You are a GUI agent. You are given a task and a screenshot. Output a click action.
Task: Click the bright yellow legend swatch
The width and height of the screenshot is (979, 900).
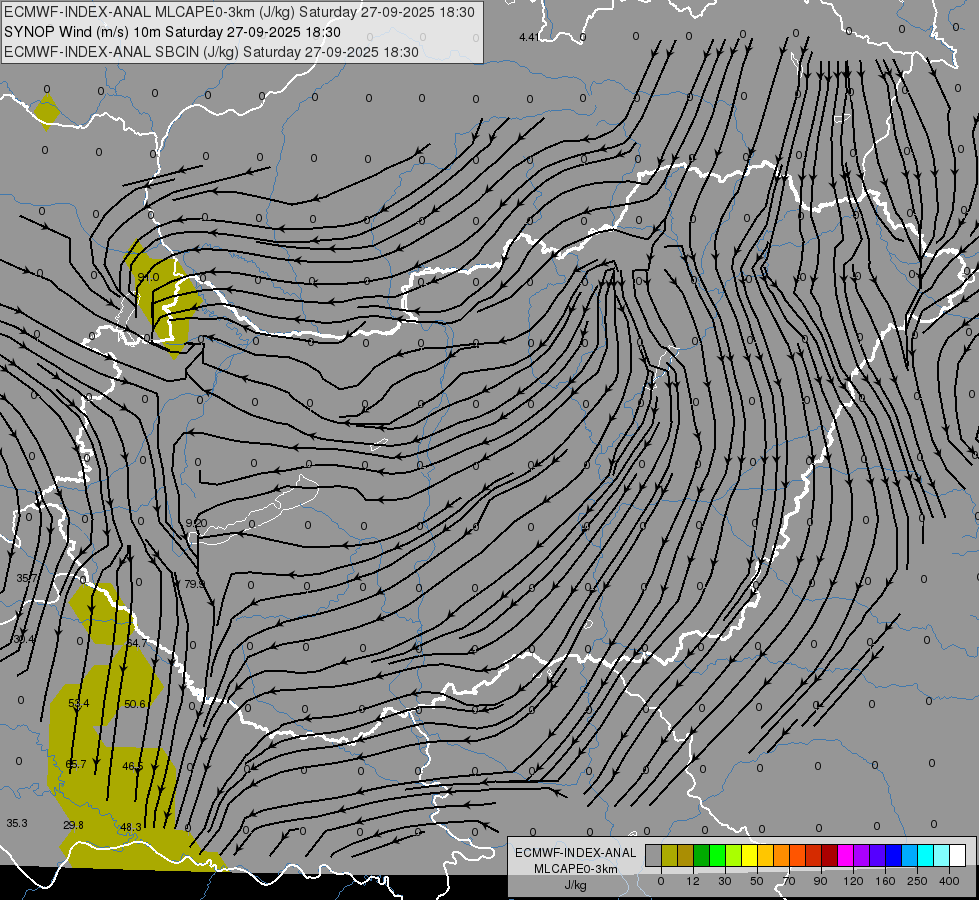[x=749, y=855]
